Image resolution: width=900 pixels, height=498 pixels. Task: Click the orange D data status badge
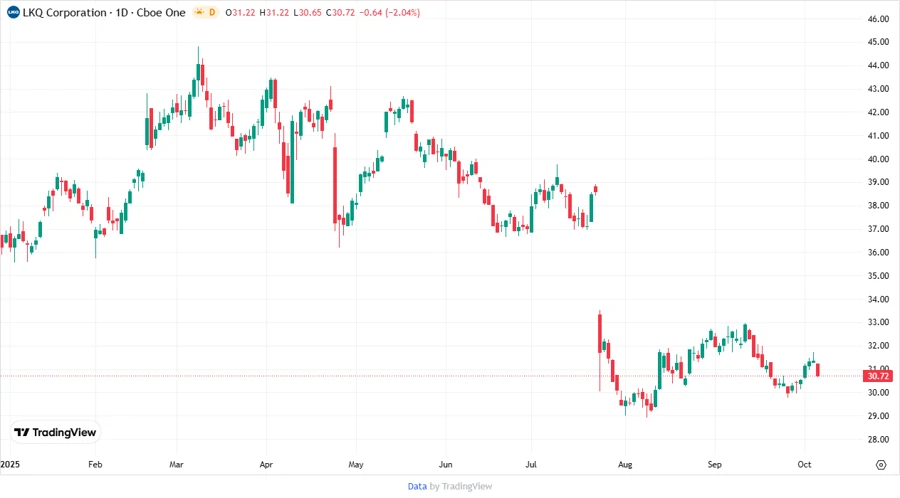click(211, 12)
